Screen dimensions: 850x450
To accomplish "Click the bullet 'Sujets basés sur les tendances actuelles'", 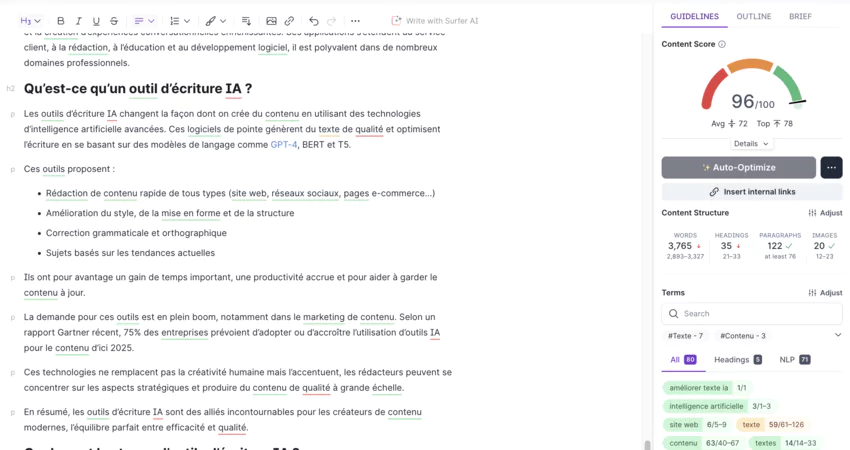I will pos(130,253).
